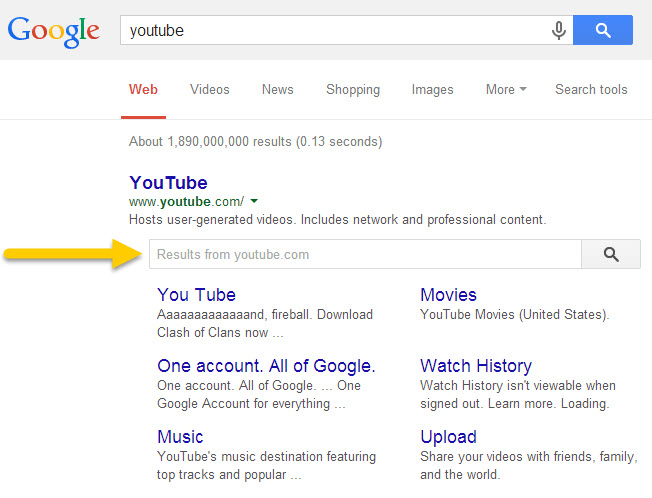Screen dimensions: 652x498
Task: Expand the green arrow beside www.youtube.com
Action: click(x=255, y=201)
